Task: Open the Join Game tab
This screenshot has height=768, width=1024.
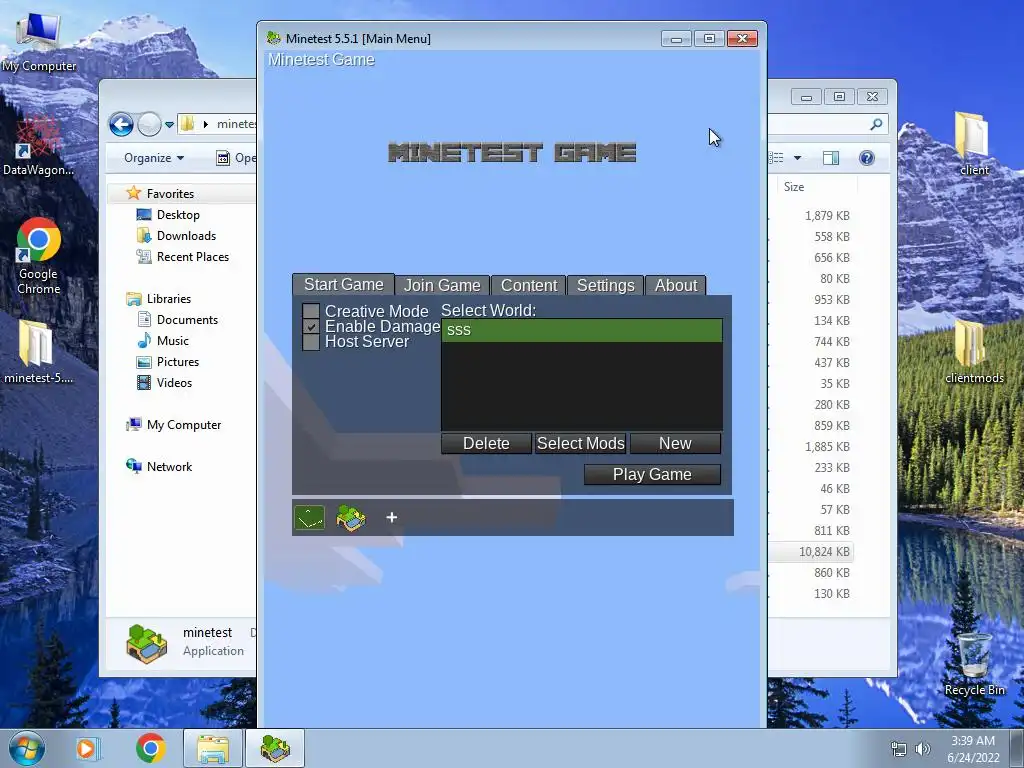Action: (x=442, y=285)
